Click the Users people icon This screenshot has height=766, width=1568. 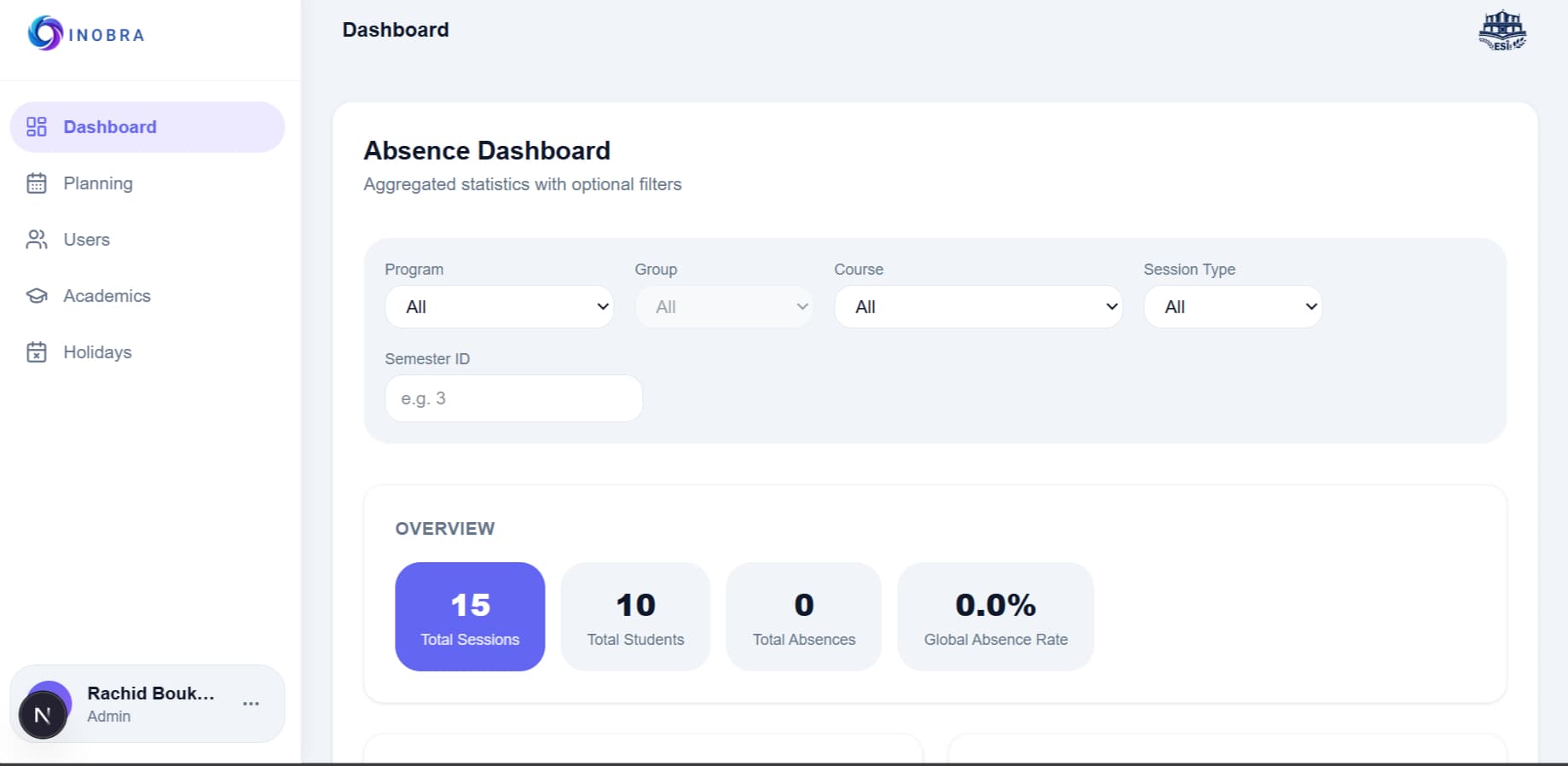(x=37, y=240)
